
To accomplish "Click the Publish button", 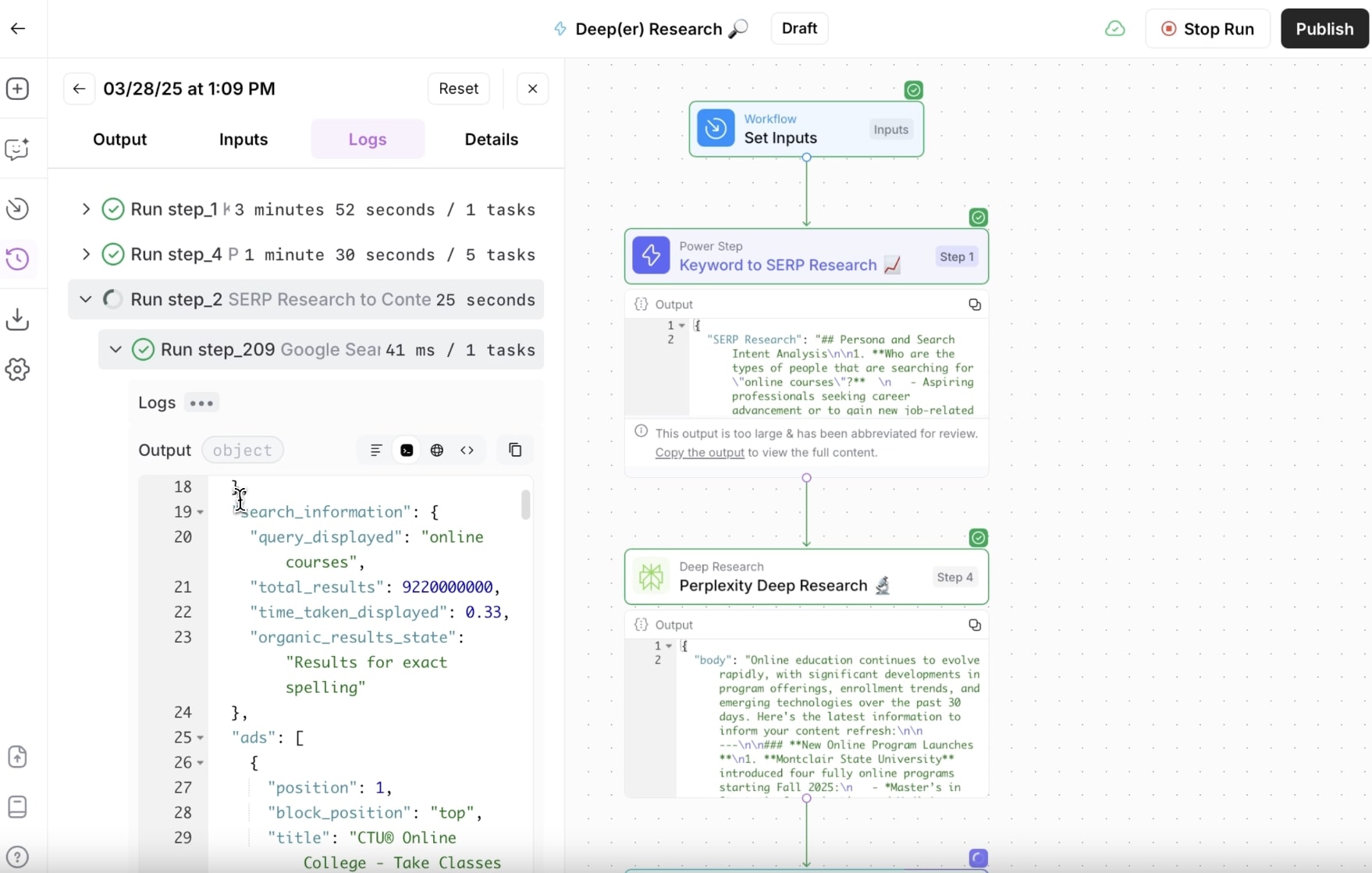I will pos(1324,28).
